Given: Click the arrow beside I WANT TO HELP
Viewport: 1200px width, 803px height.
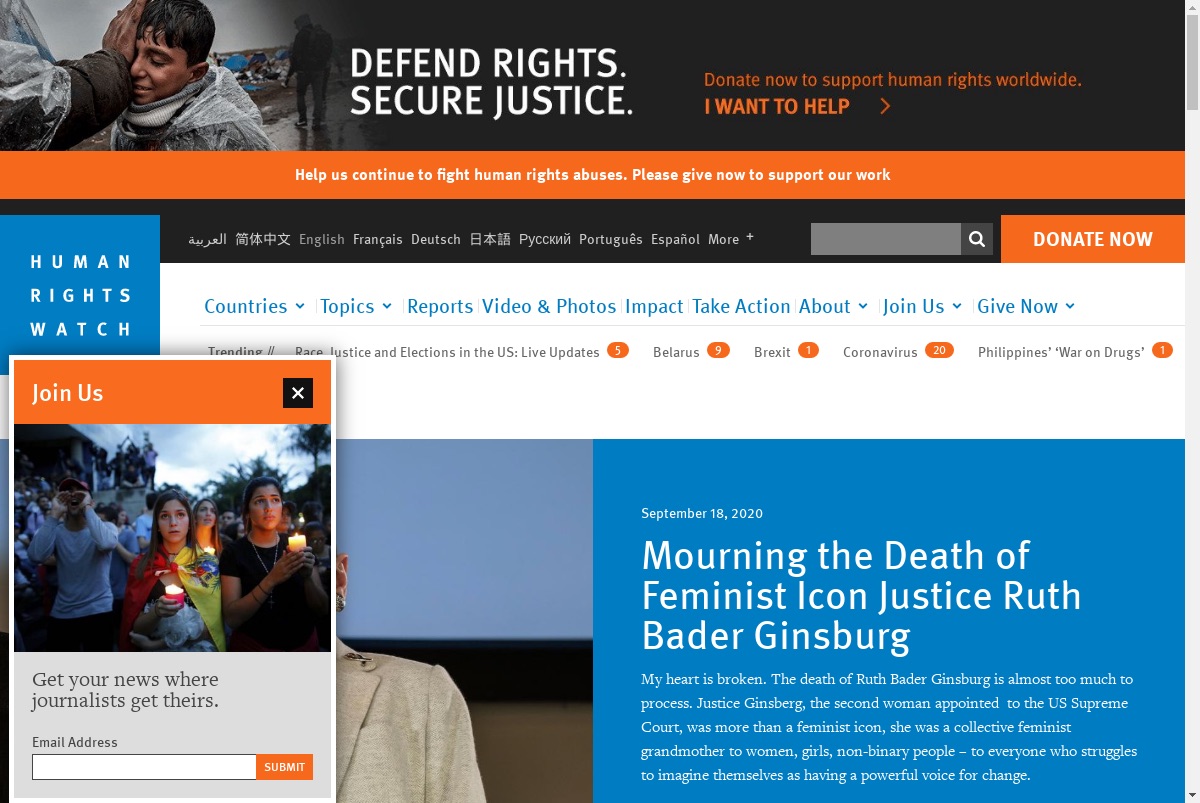Looking at the screenshot, I should tap(885, 106).
